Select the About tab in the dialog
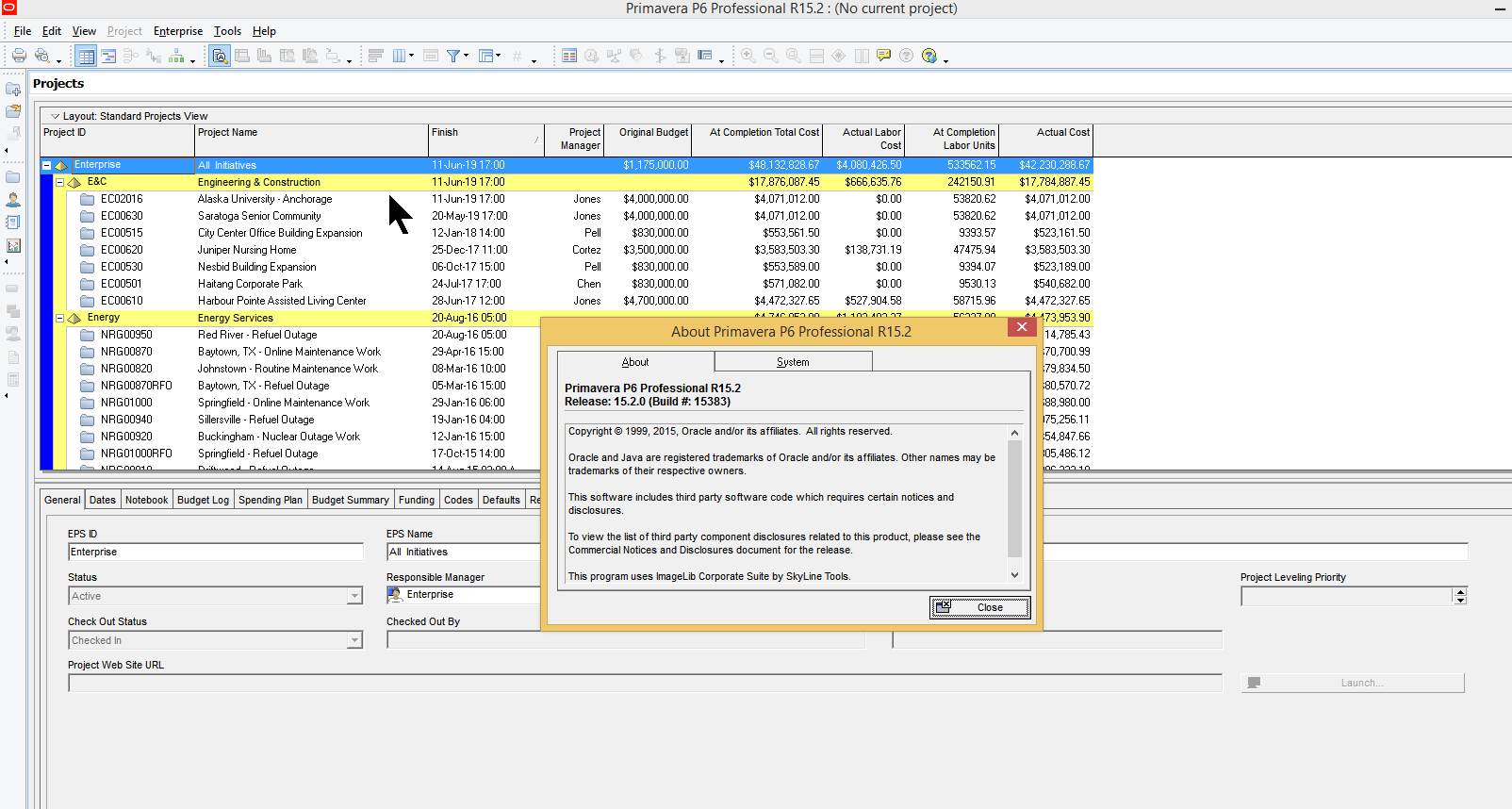Image resolution: width=1512 pixels, height=809 pixels. click(x=635, y=362)
